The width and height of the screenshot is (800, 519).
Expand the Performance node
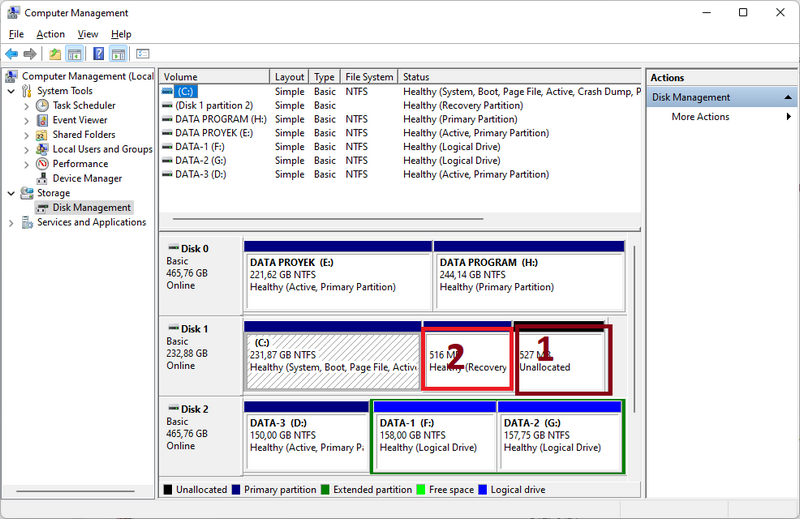coord(27,164)
